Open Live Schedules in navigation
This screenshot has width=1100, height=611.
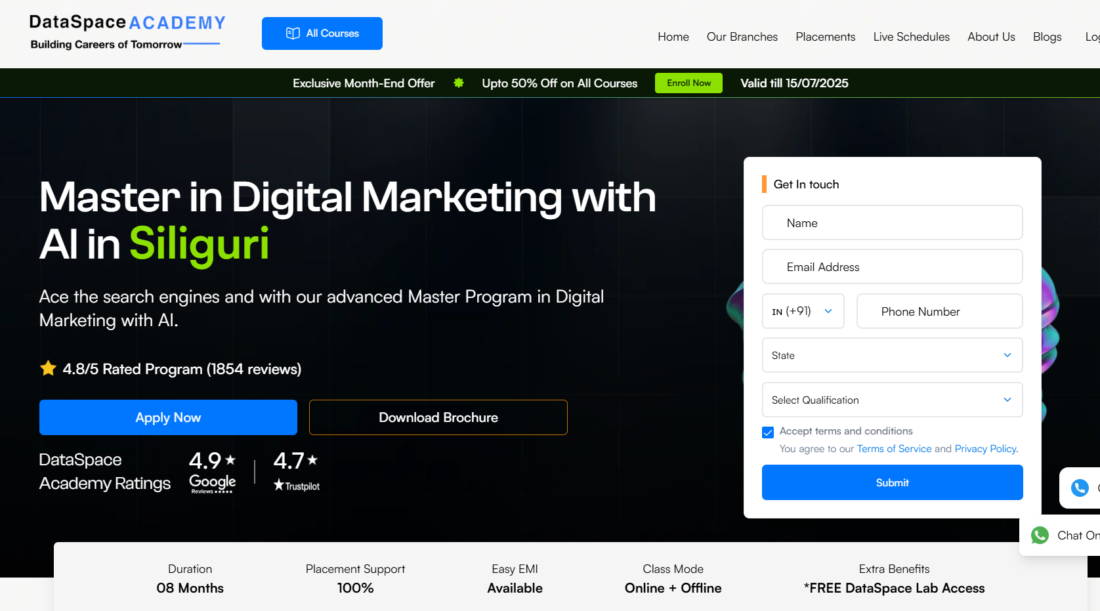tap(911, 37)
